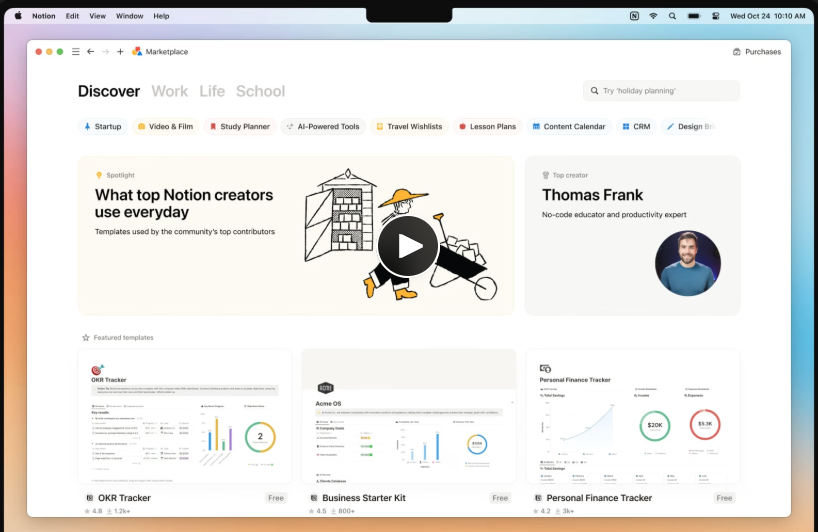Click Notion creator icon beside Business Starter Kit
This screenshot has width=818, height=532.
tap(314, 498)
